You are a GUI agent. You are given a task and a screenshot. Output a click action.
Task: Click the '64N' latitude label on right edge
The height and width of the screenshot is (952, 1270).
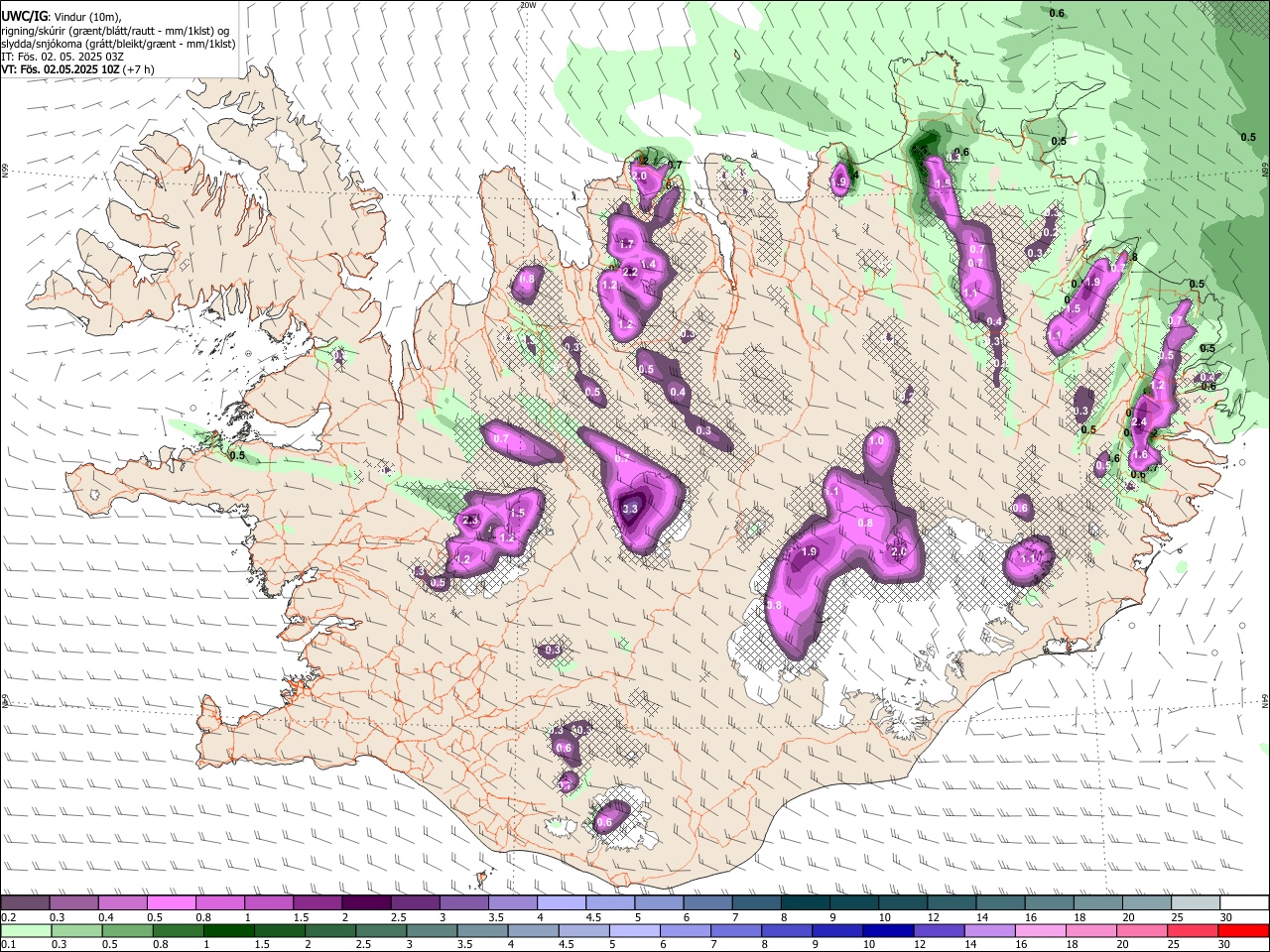pyautogui.click(x=1265, y=701)
